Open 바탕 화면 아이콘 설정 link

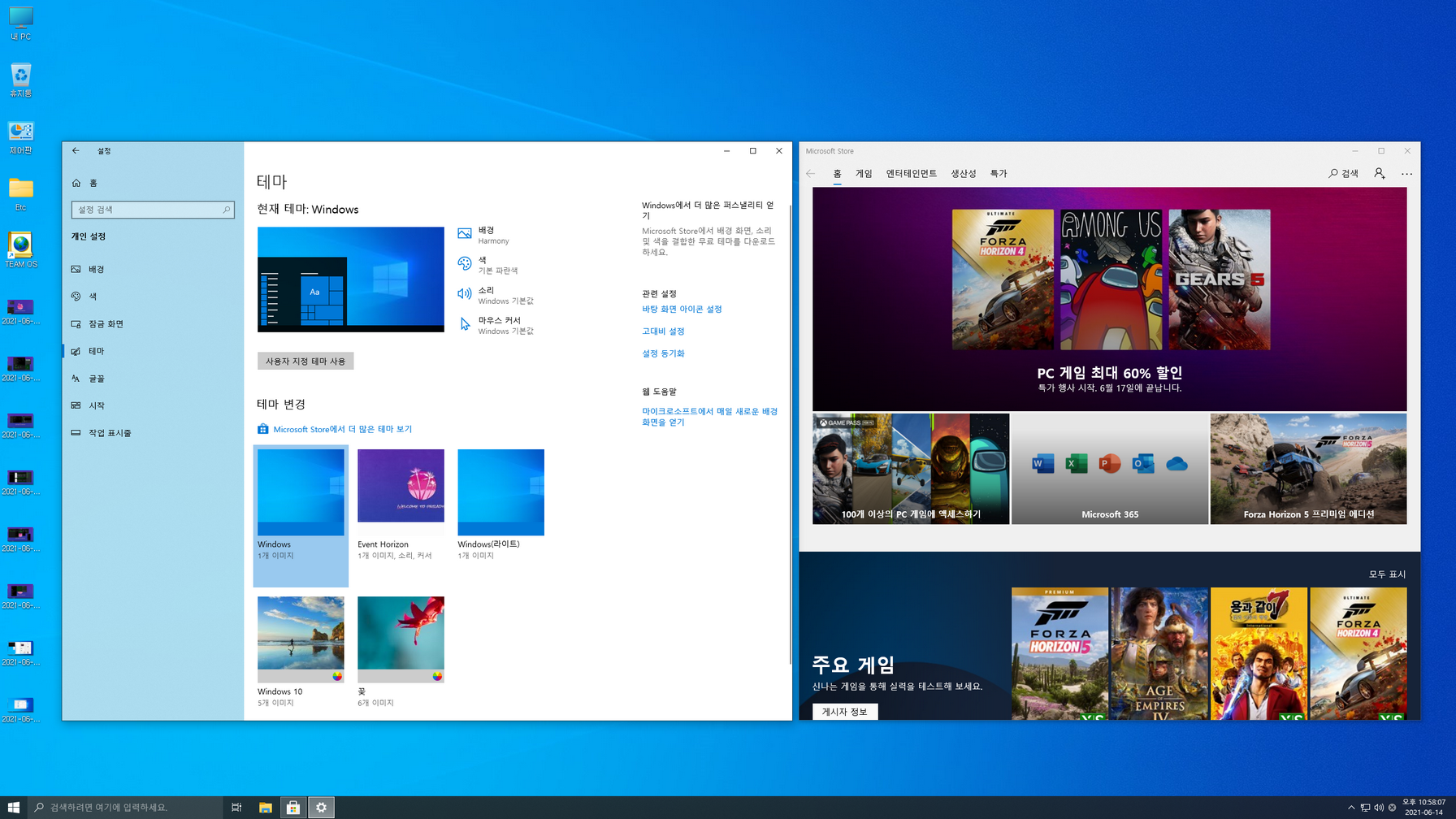(x=682, y=310)
